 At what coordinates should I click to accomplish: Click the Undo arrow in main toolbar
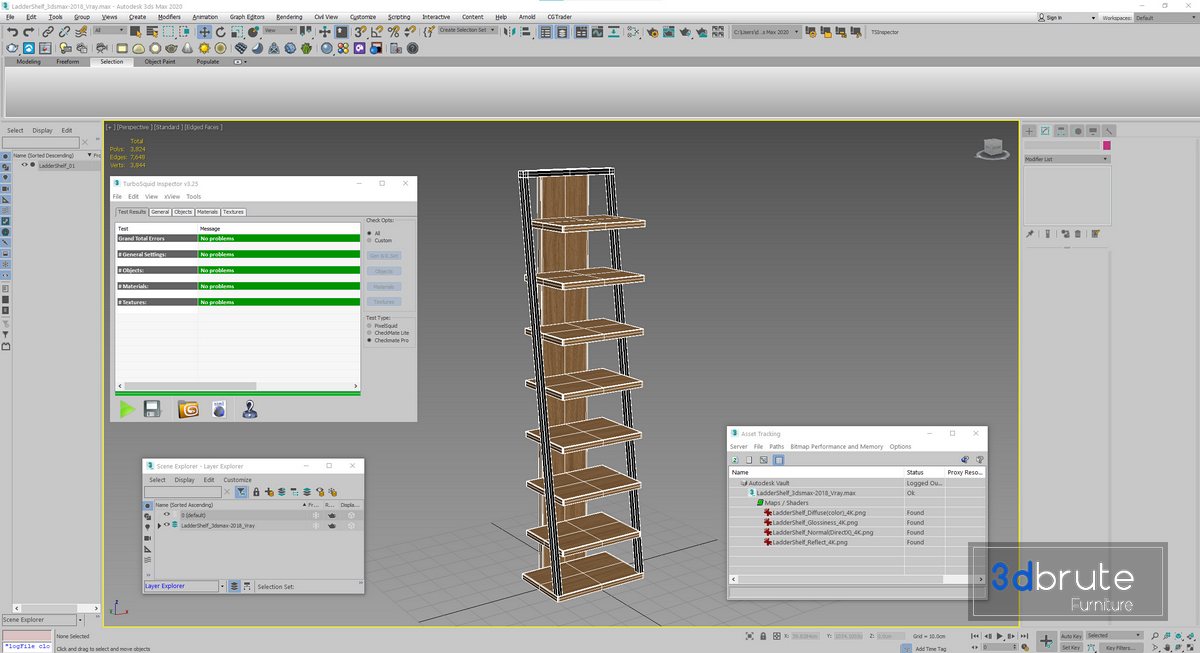tap(12, 32)
